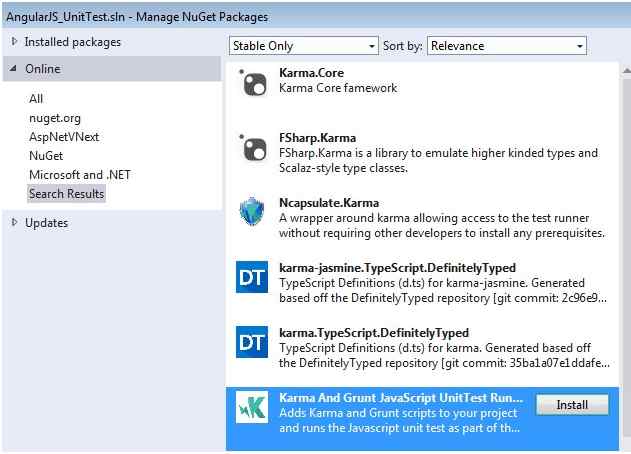Select karma.TypeScript.DefinitelyTyped package title

tap(374, 333)
